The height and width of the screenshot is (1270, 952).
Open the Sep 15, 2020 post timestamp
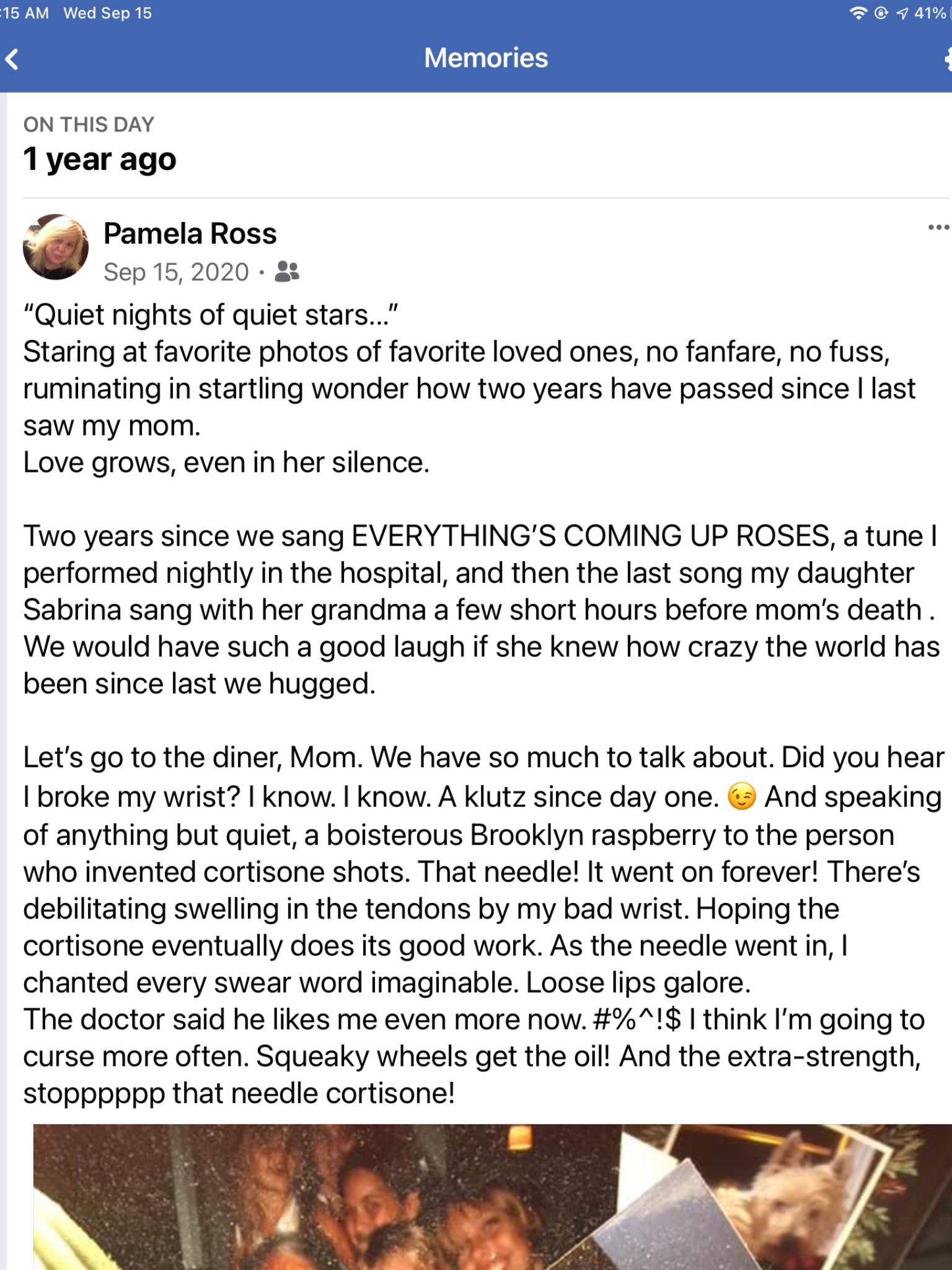(x=176, y=272)
